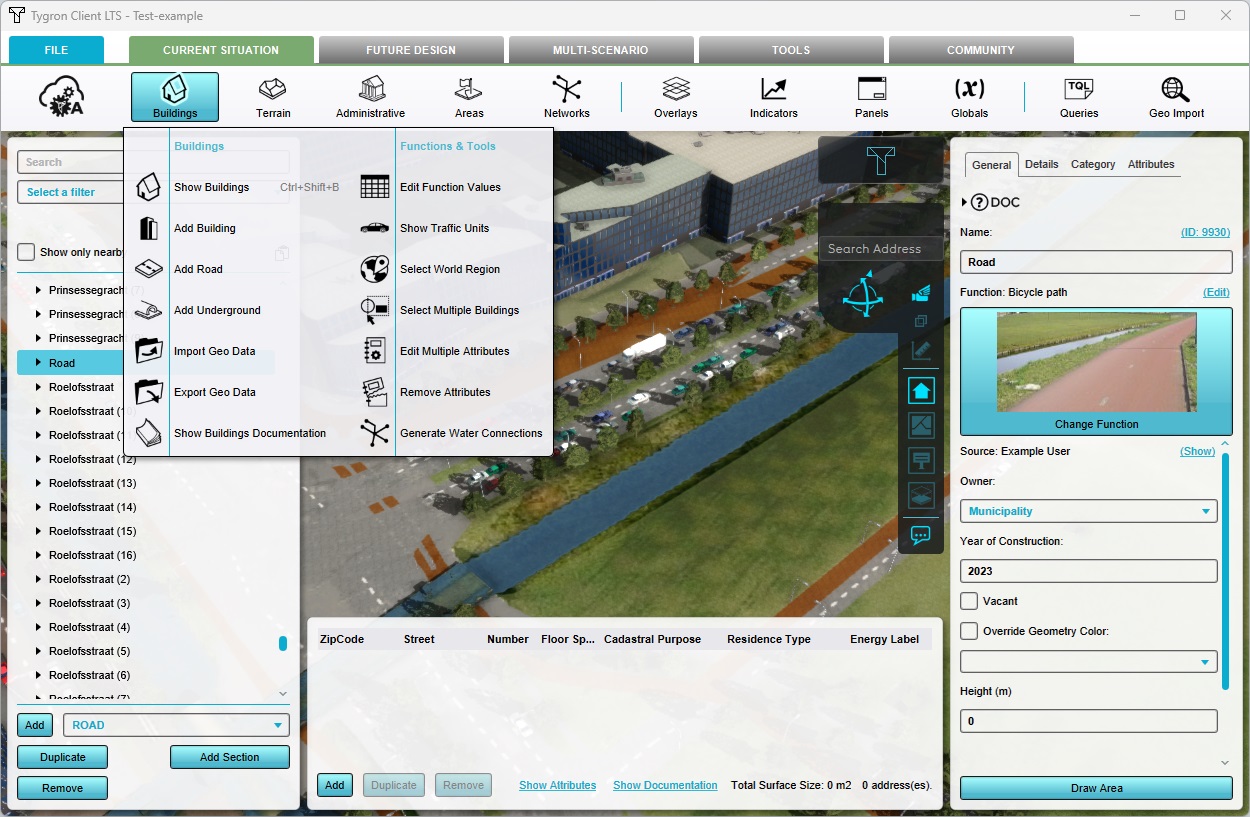Click the Year of Construction field

1088,571
